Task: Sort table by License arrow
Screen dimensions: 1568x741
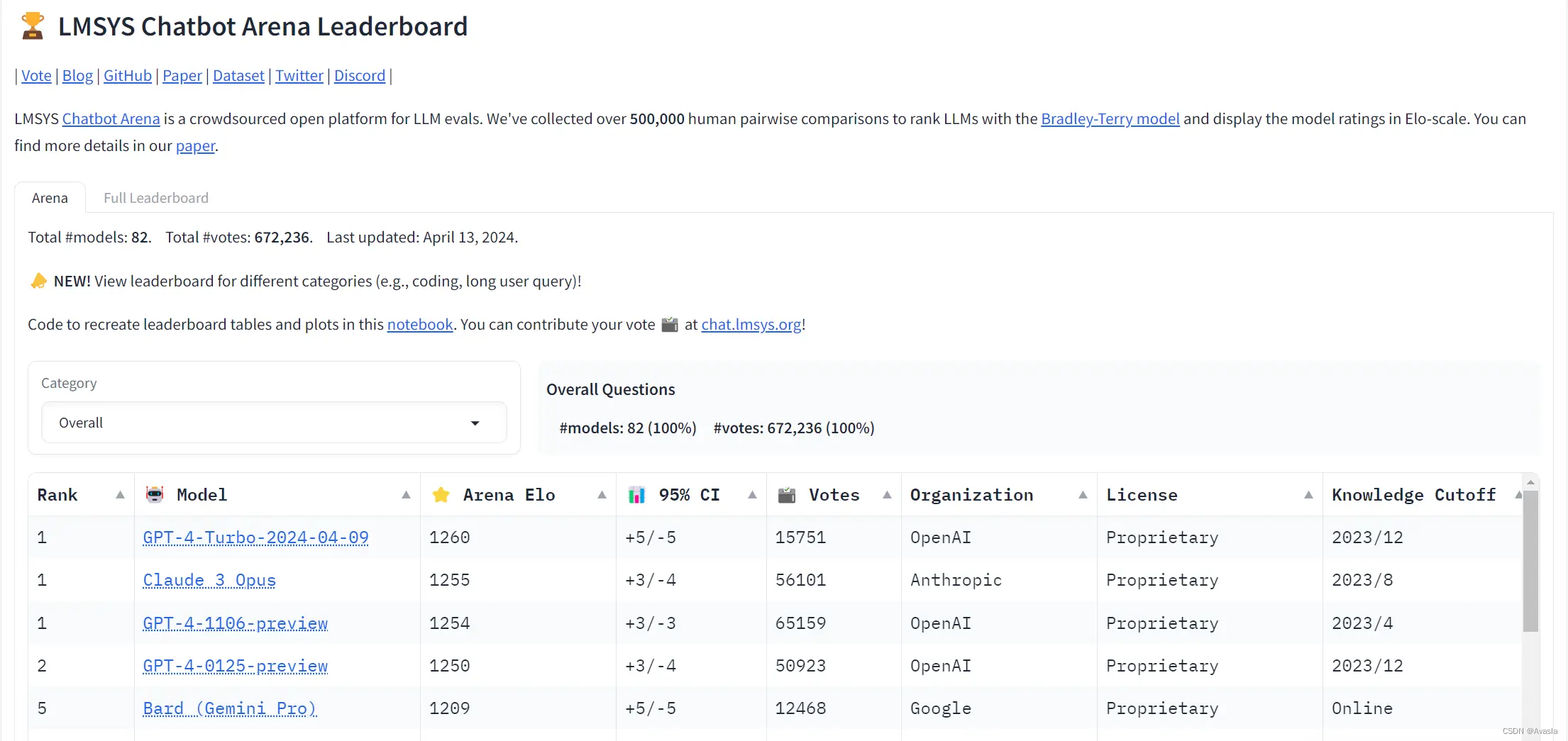Action: click(x=1308, y=495)
